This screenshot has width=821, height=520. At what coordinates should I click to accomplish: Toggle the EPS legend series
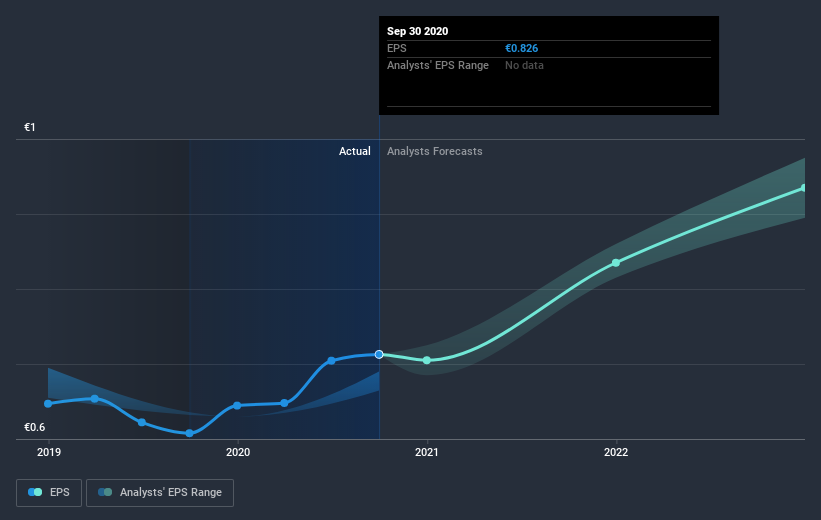pyautogui.click(x=49, y=492)
